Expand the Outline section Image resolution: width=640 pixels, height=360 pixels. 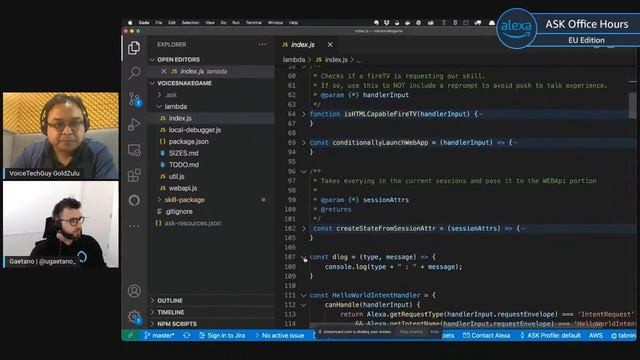(x=152, y=300)
